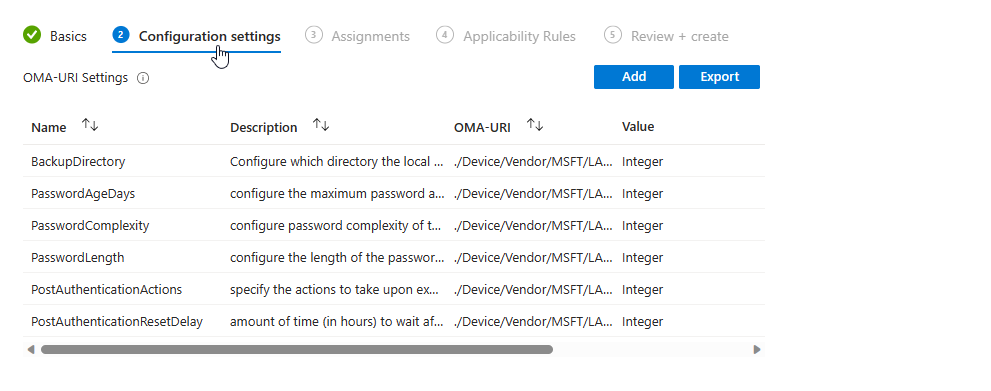Click the step 3 circle icon
The height and width of the screenshot is (391, 991).
313,35
